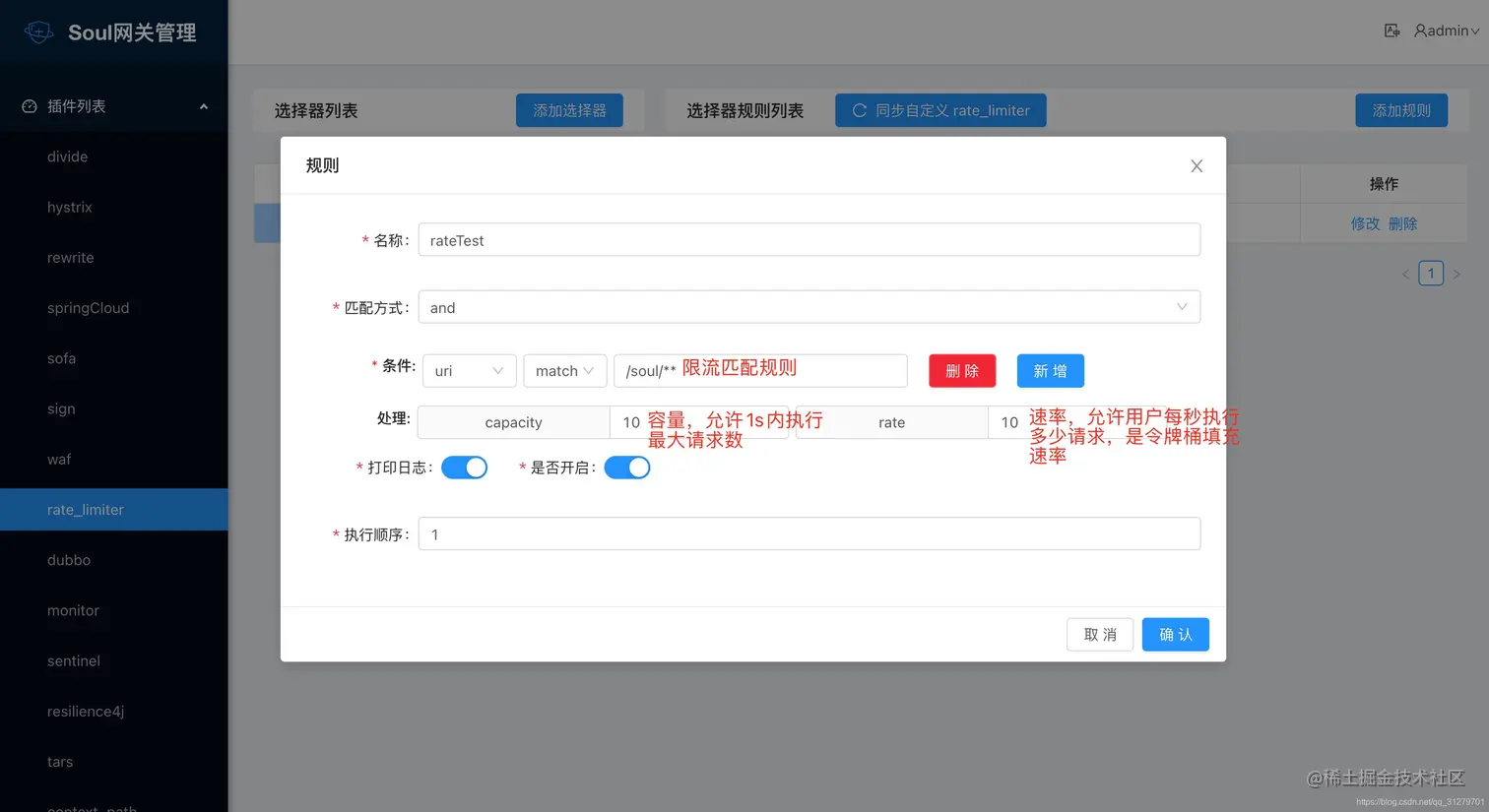Click the sync icon on 同步自定义 rate_limiter button

click(862, 110)
